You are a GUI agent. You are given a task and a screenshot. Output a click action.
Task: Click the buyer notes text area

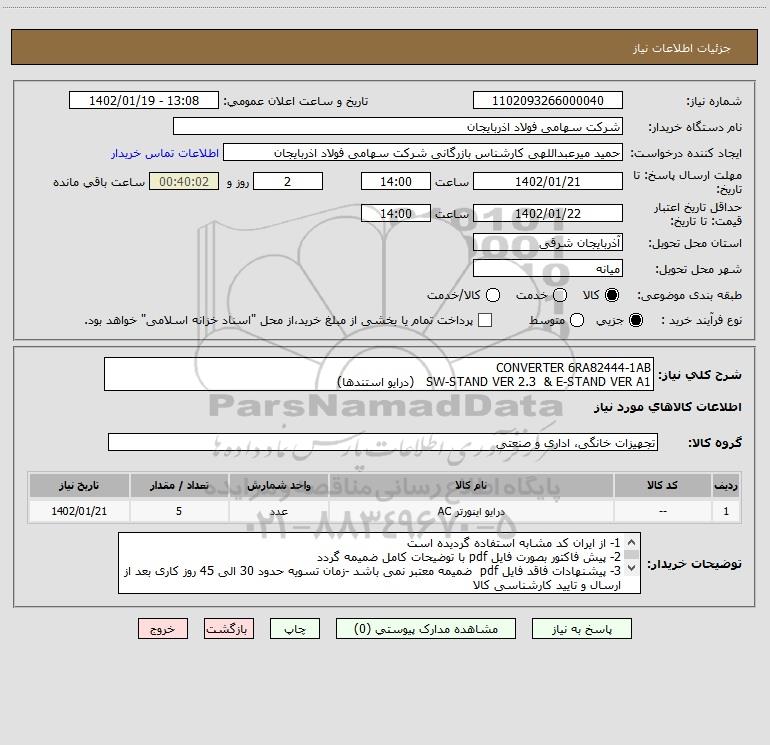pyautogui.click(x=379, y=563)
